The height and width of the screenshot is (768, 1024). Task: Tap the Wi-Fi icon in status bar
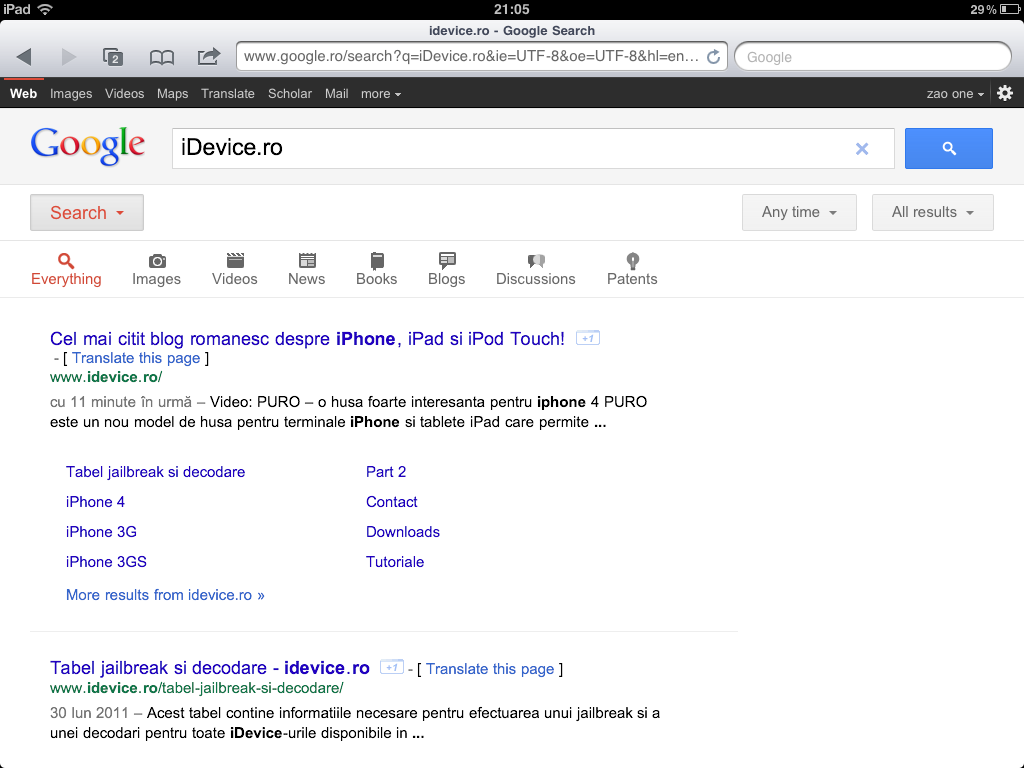click(x=45, y=9)
